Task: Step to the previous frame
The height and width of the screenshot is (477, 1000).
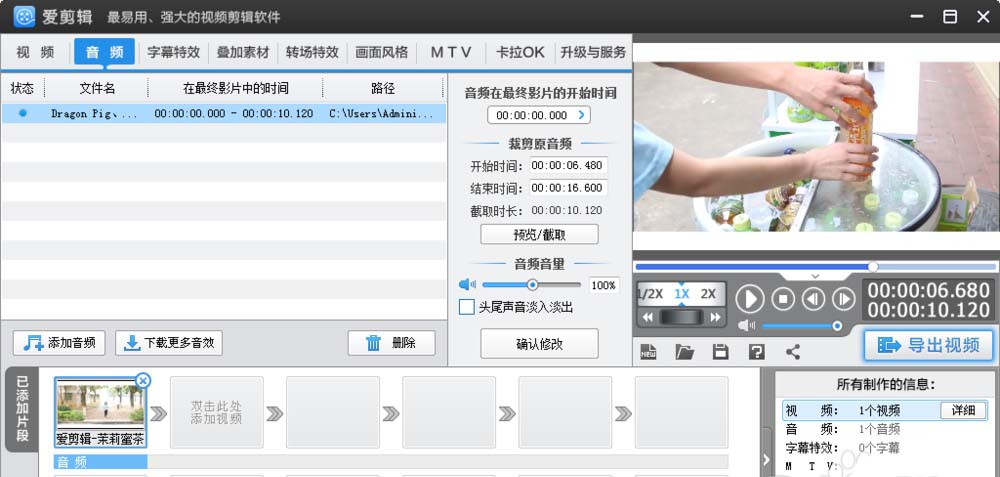Action: [813, 298]
